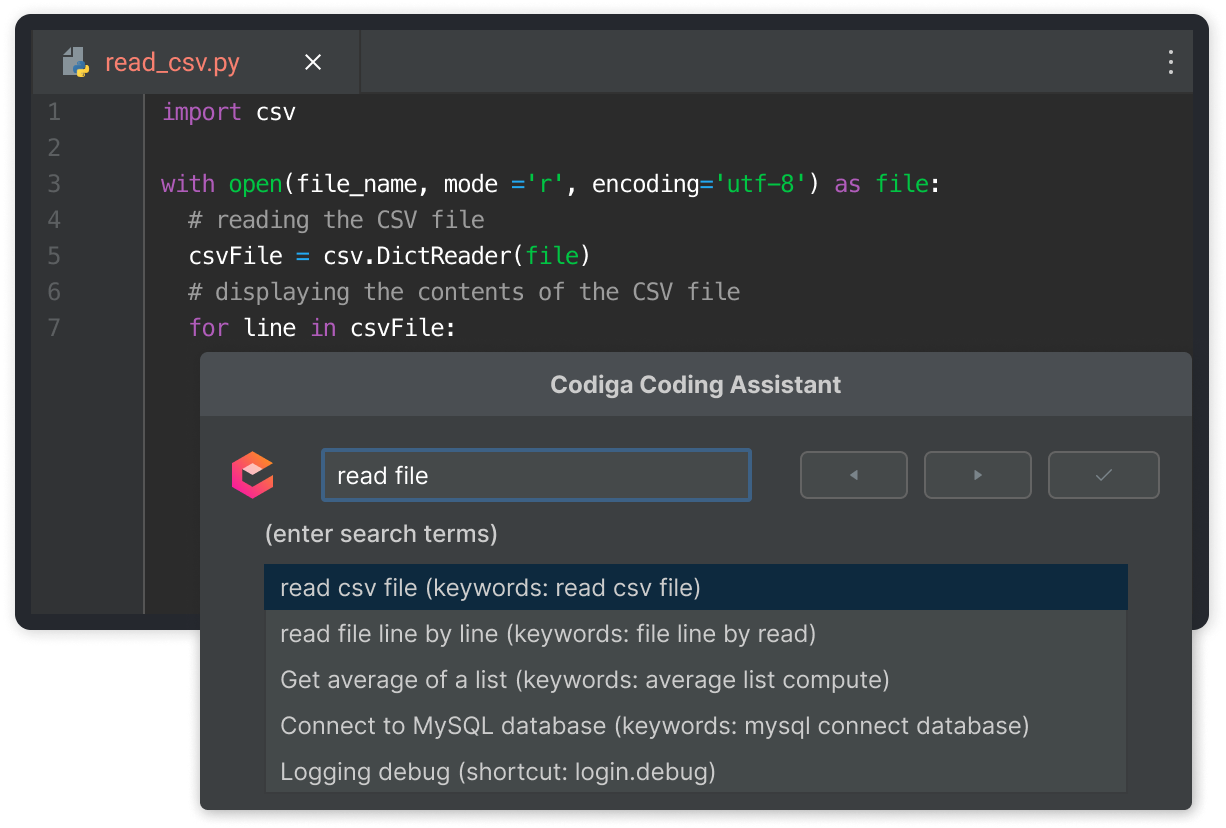Click the '# reading the CSV file' comment
This screenshot has width=1226, height=828.
click(337, 220)
